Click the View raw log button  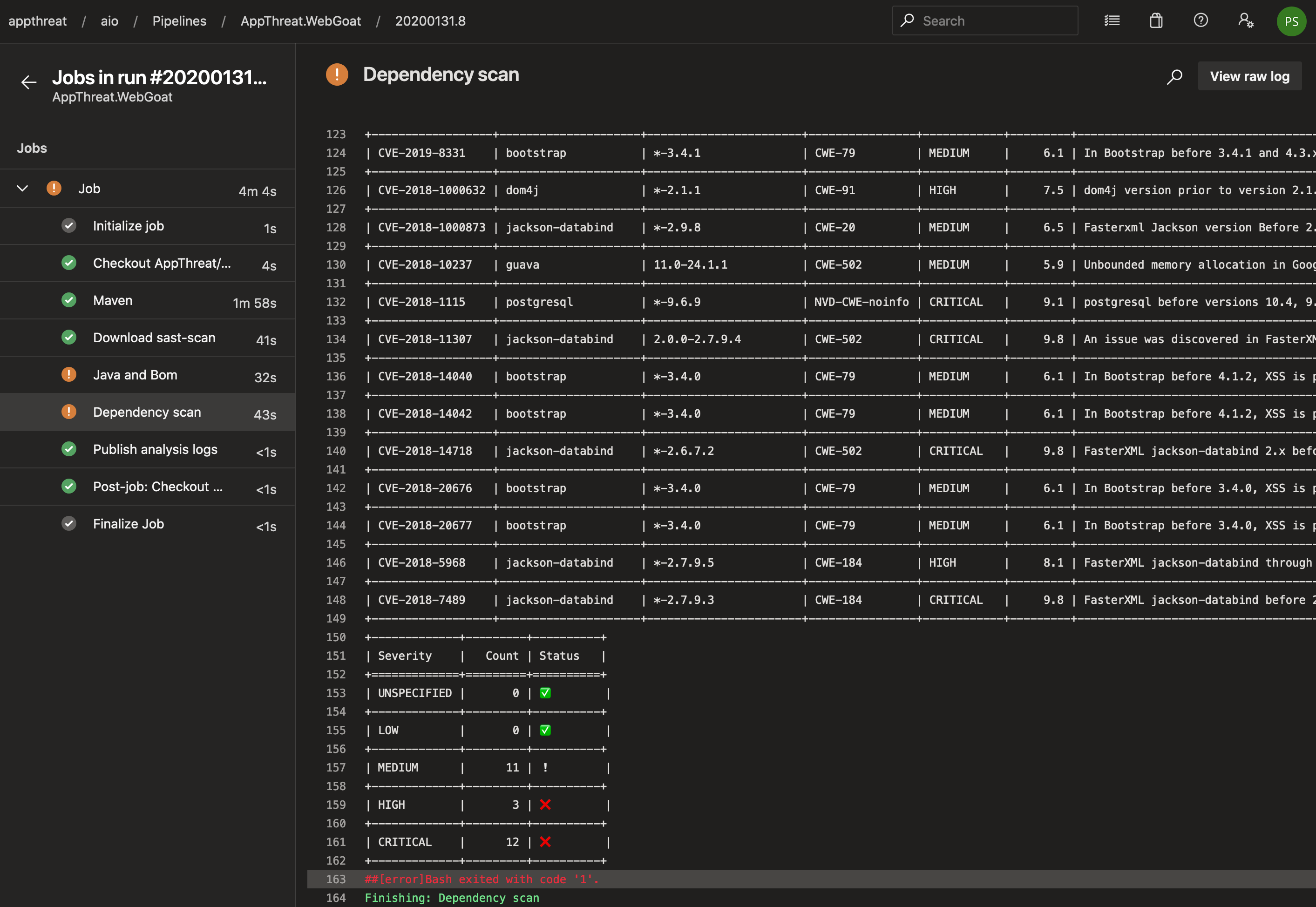(x=1249, y=75)
